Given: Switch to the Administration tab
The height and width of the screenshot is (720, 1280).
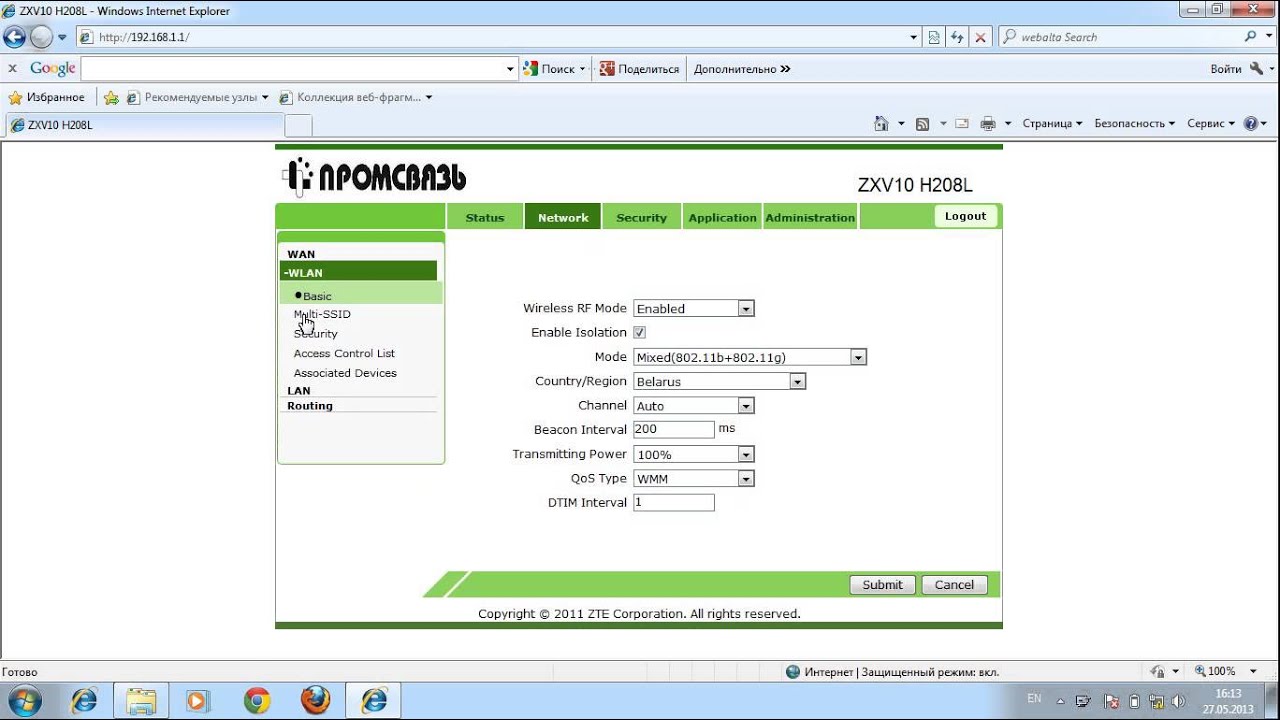Looking at the screenshot, I should click(x=810, y=217).
